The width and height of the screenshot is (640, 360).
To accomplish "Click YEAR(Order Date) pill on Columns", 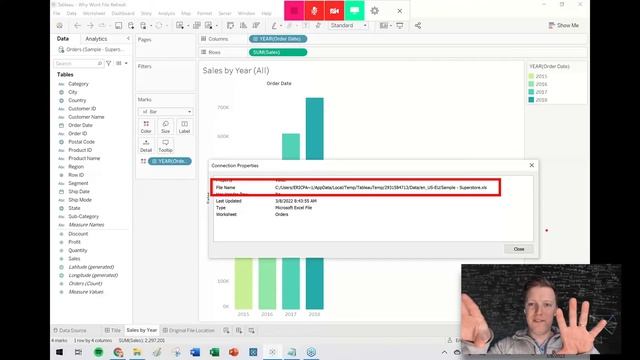I will (278, 39).
